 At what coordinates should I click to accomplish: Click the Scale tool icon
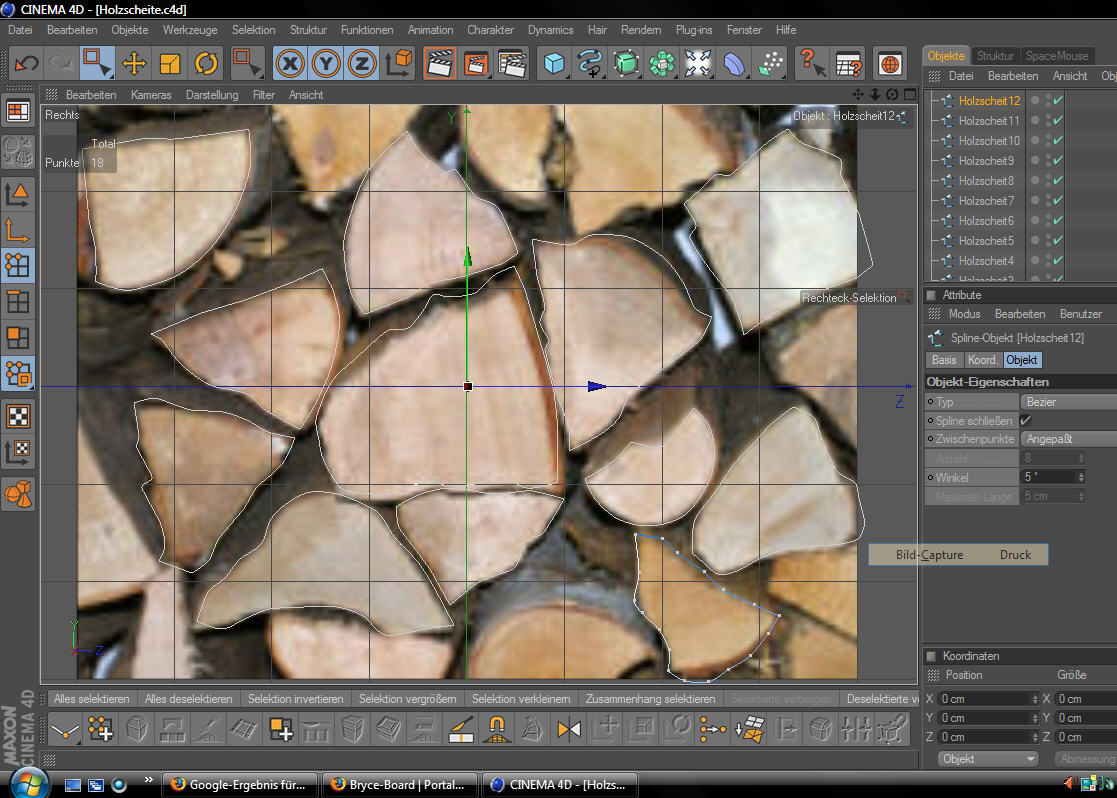[x=170, y=64]
